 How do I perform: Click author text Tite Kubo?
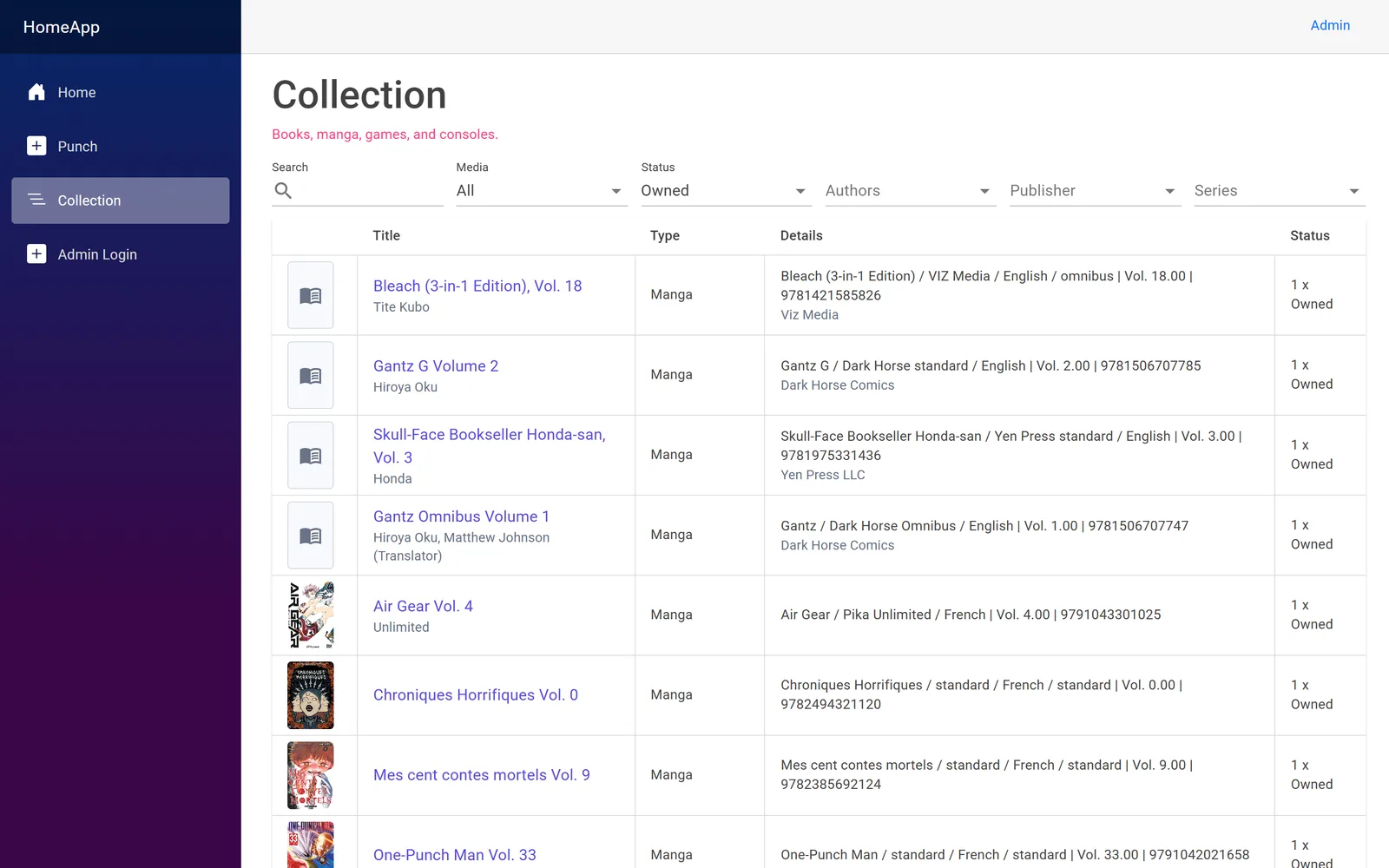[x=401, y=307]
